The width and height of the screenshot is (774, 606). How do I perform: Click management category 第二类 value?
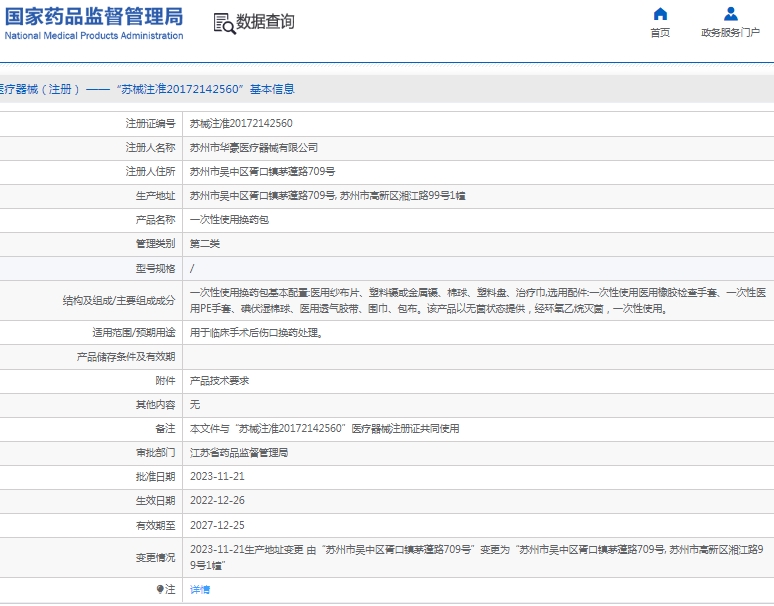click(x=205, y=243)
